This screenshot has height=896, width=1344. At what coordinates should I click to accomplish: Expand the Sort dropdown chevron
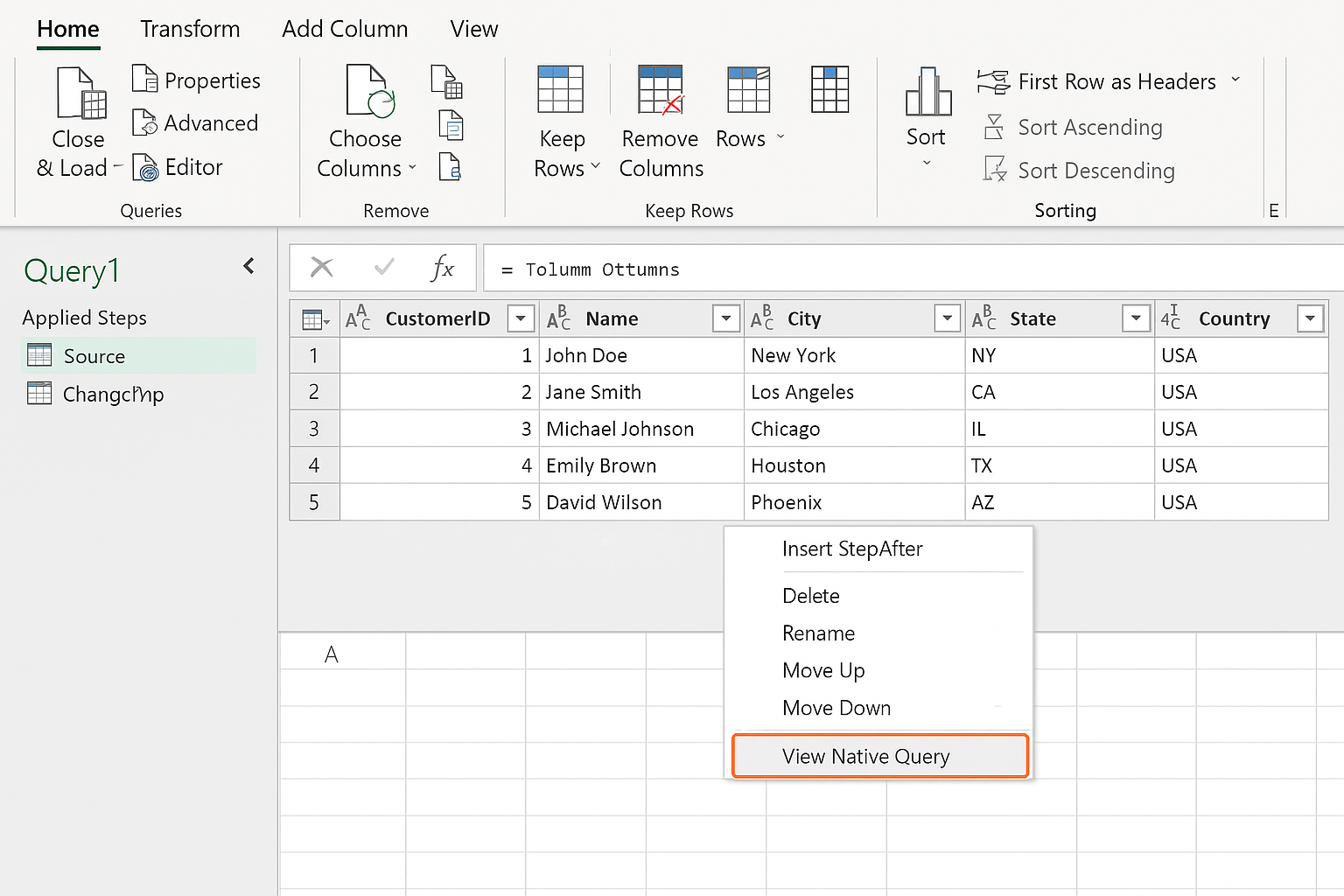pos(927,163)
